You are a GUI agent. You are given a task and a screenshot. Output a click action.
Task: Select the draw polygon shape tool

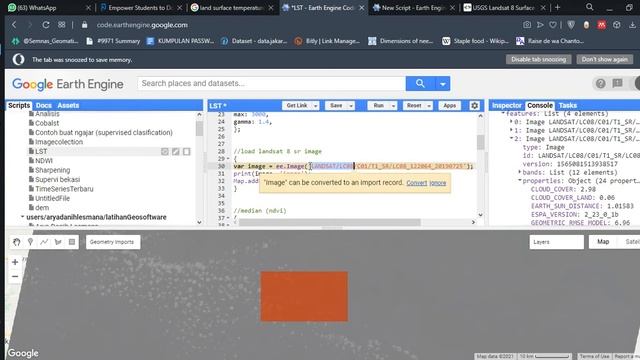58,242
